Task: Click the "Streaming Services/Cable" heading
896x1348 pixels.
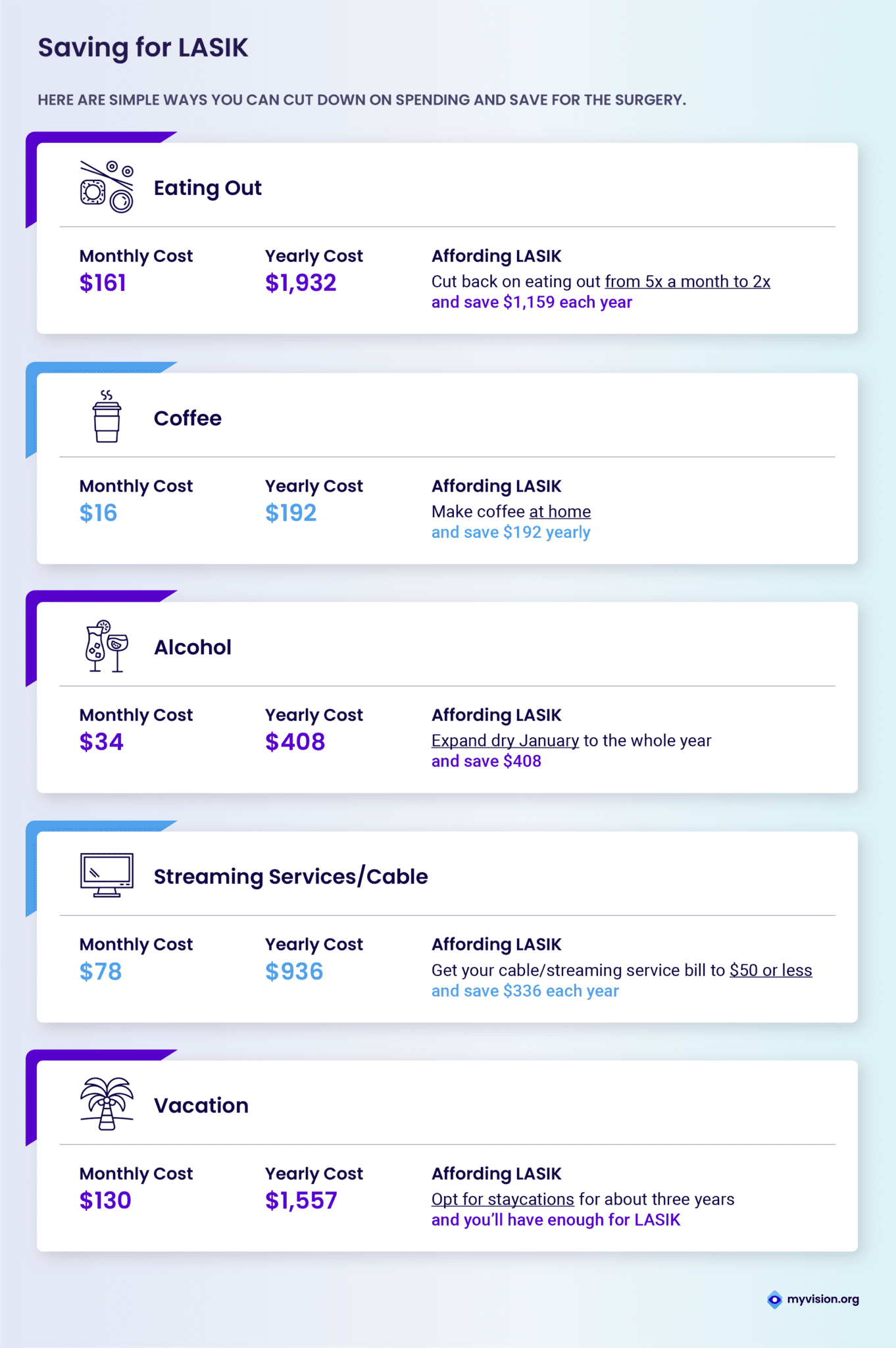Action: click(x=291, y=877)
